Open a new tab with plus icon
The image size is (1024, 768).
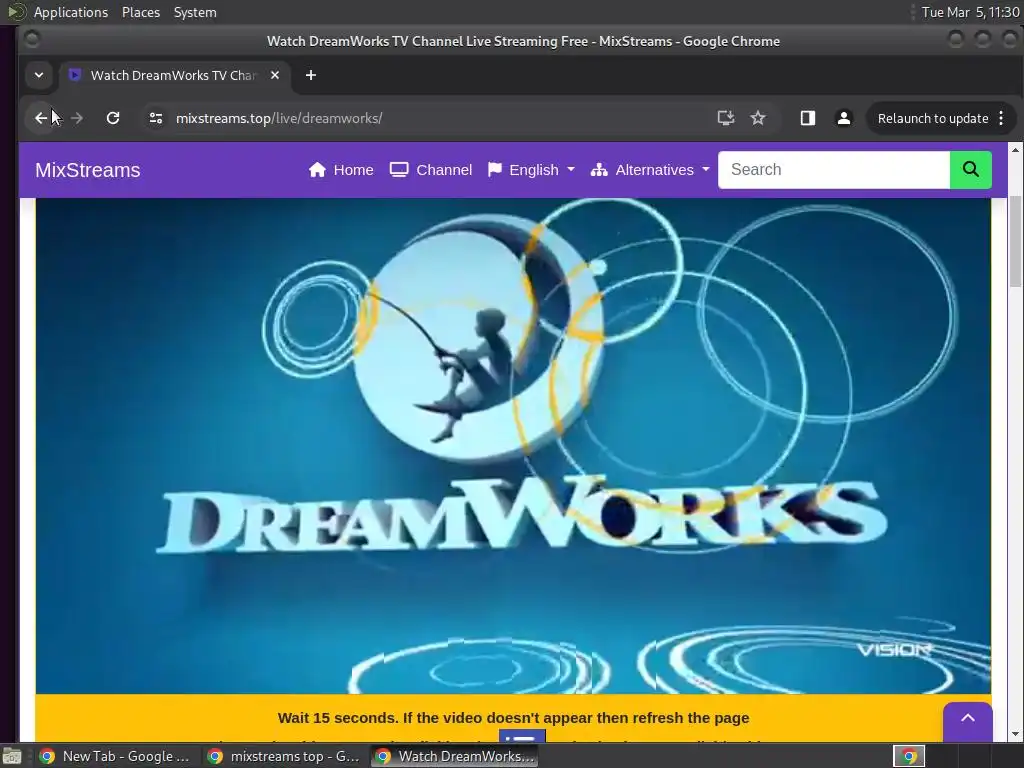click(311, 75)
